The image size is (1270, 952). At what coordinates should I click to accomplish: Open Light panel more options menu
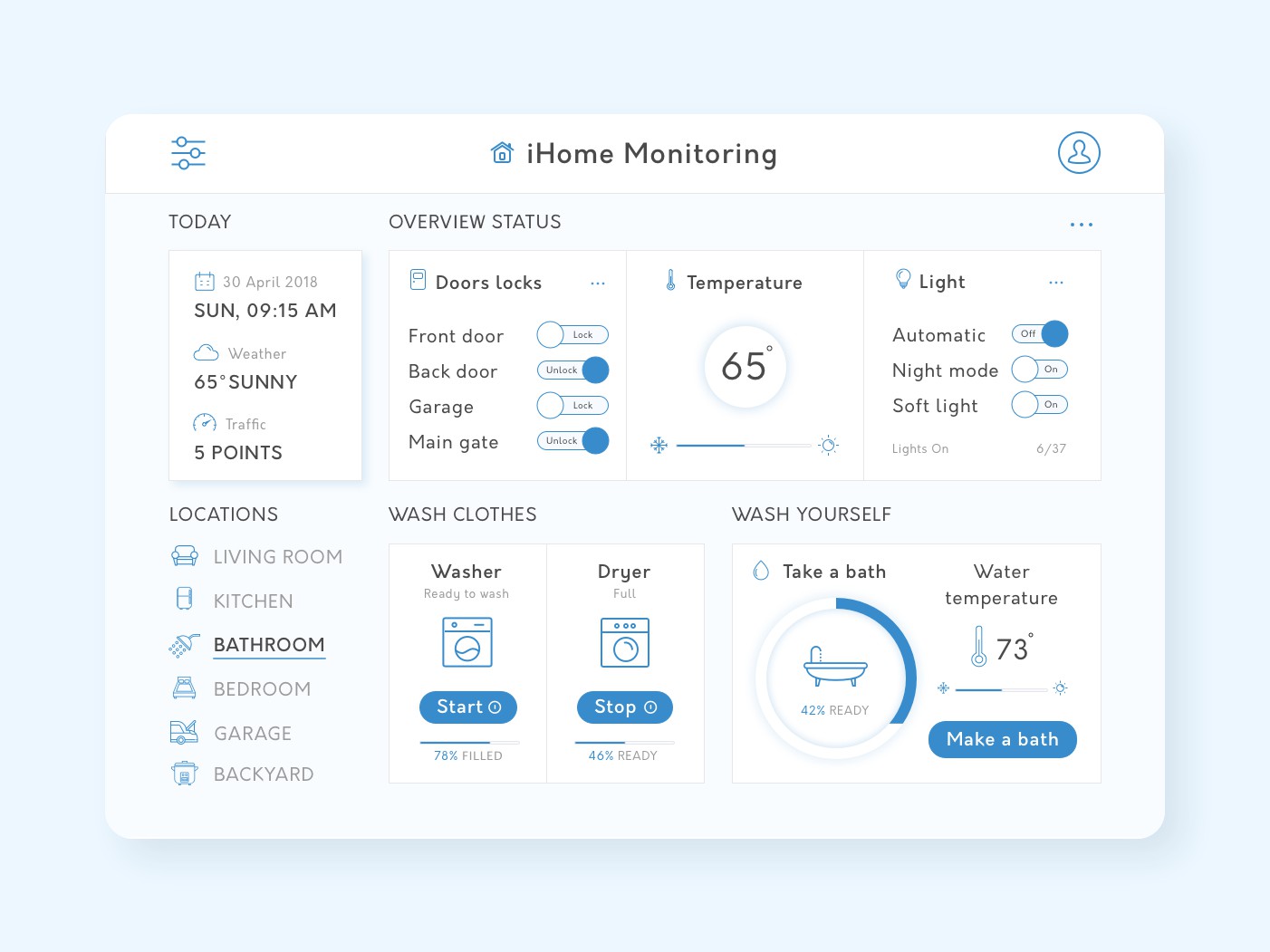1056,283
